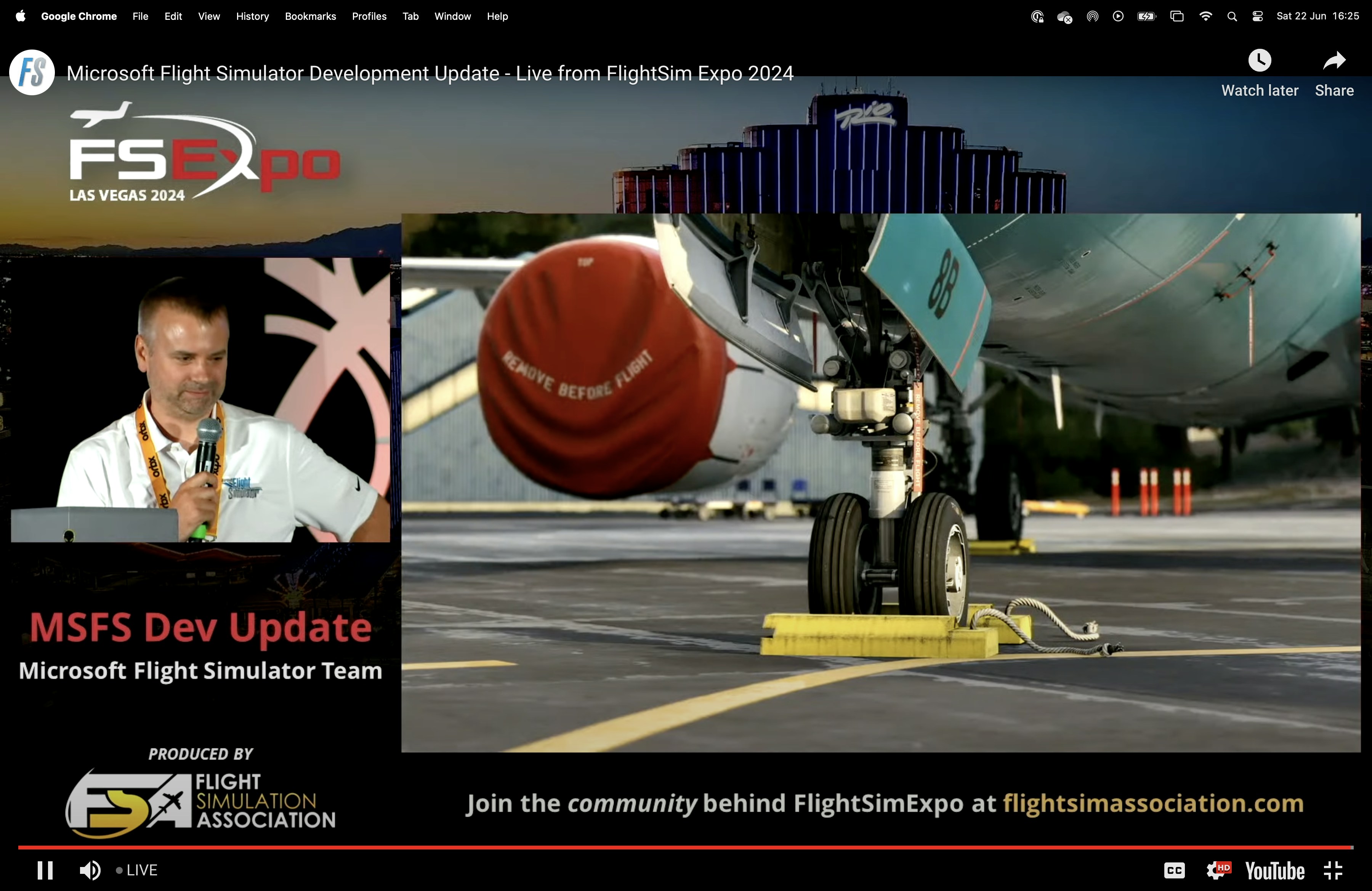Open the video title link

[x=430, y=73]
